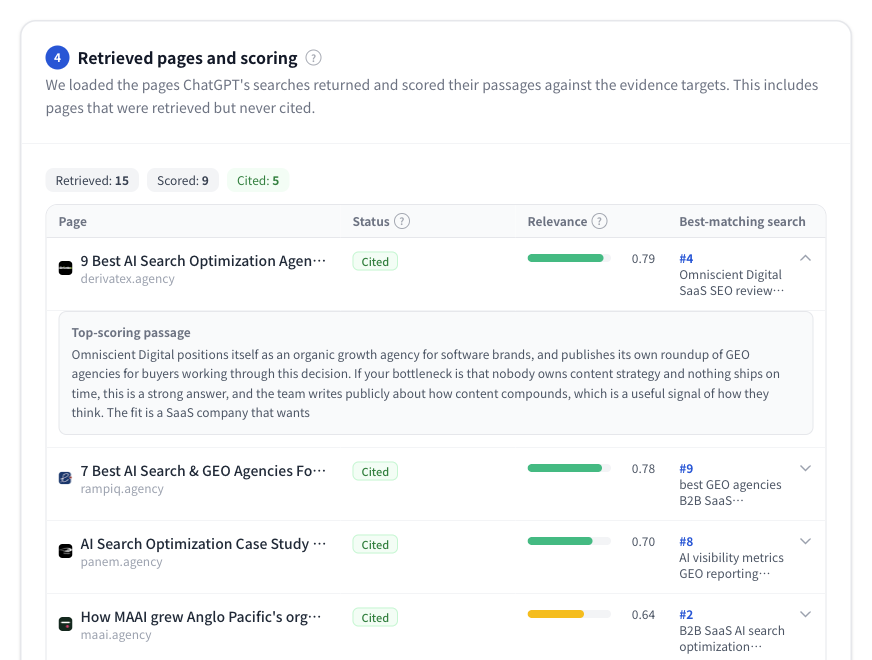
Task: Click the derivatex.agency favicon
Action: coord(66,268)
